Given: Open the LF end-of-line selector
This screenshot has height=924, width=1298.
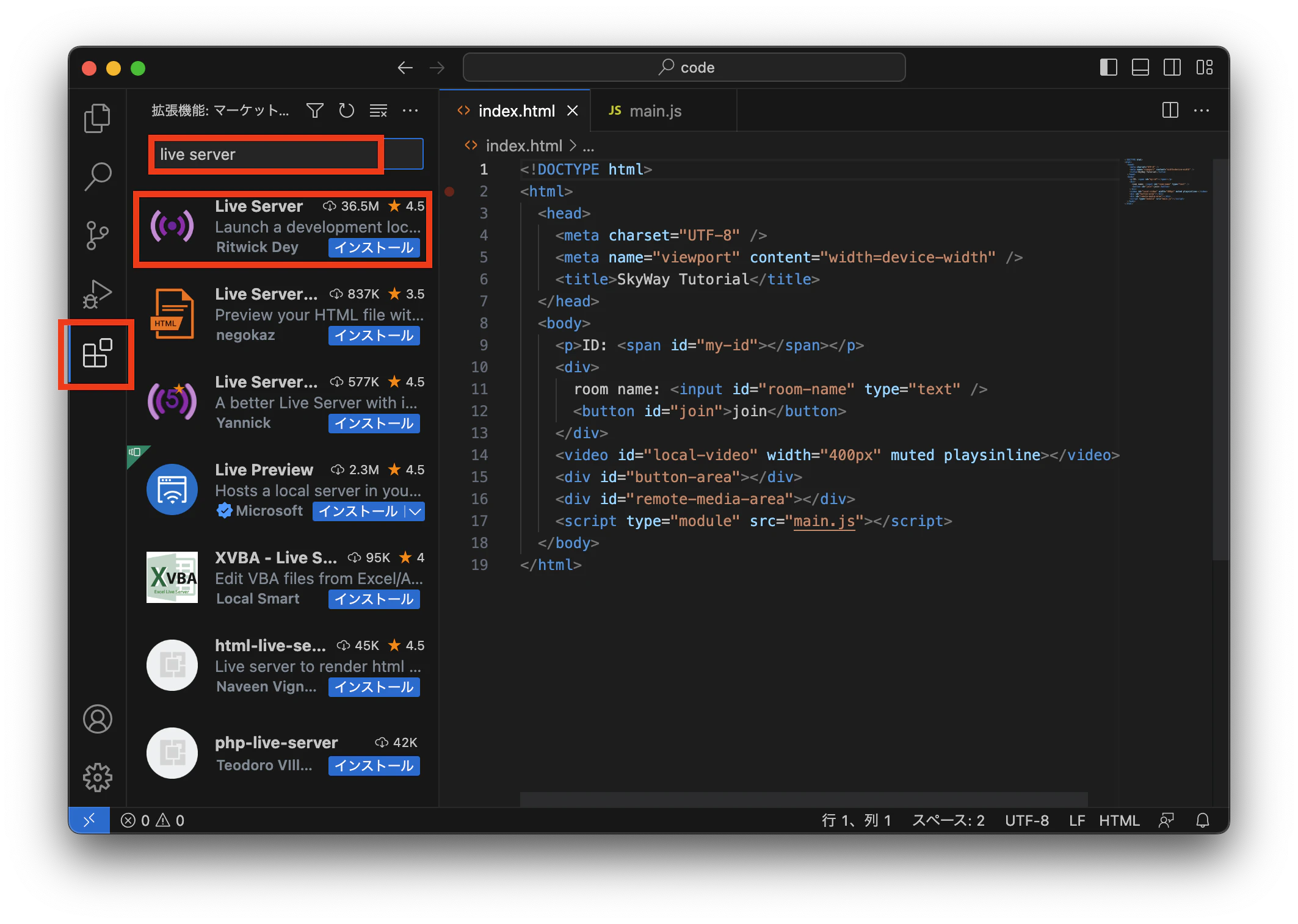Looking at the screenshot, I should [1076, 820].
